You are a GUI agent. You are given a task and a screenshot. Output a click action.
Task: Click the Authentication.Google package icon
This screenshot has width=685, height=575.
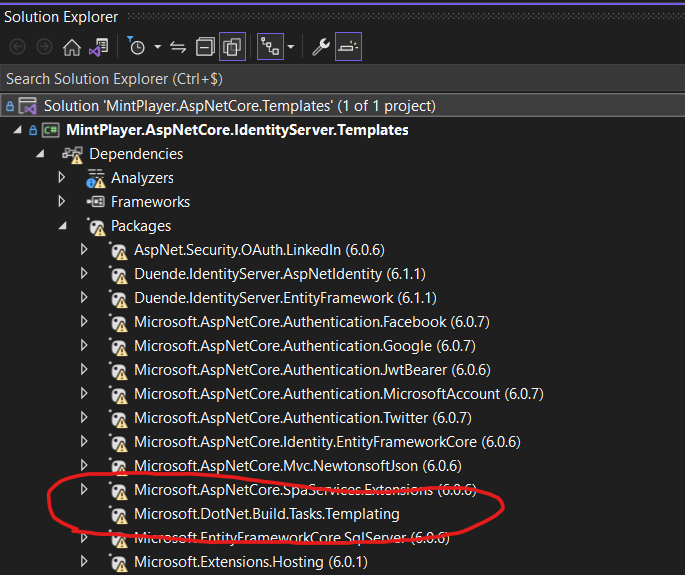[x=118, y=347]
